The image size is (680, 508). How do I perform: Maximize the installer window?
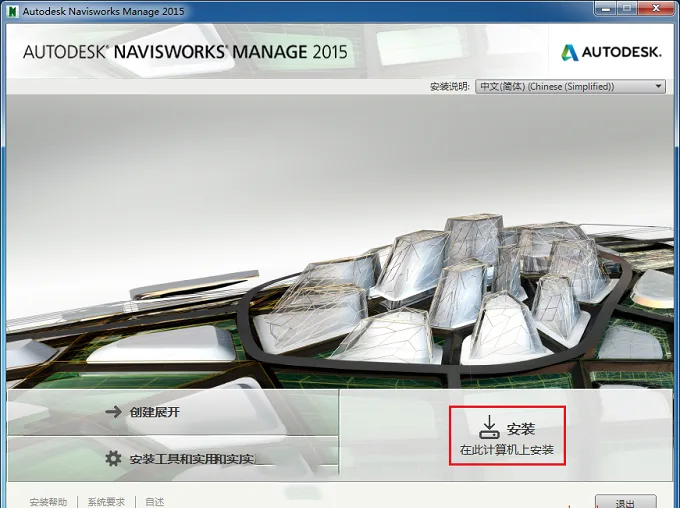pyautogui.click(x=627, y=9)
